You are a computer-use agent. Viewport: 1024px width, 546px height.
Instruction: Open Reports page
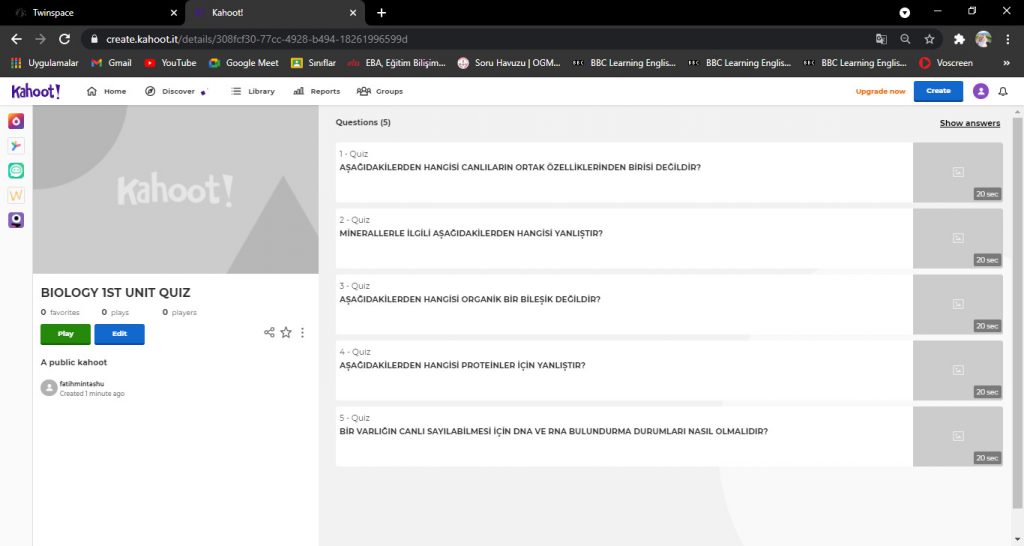[317, 91]
